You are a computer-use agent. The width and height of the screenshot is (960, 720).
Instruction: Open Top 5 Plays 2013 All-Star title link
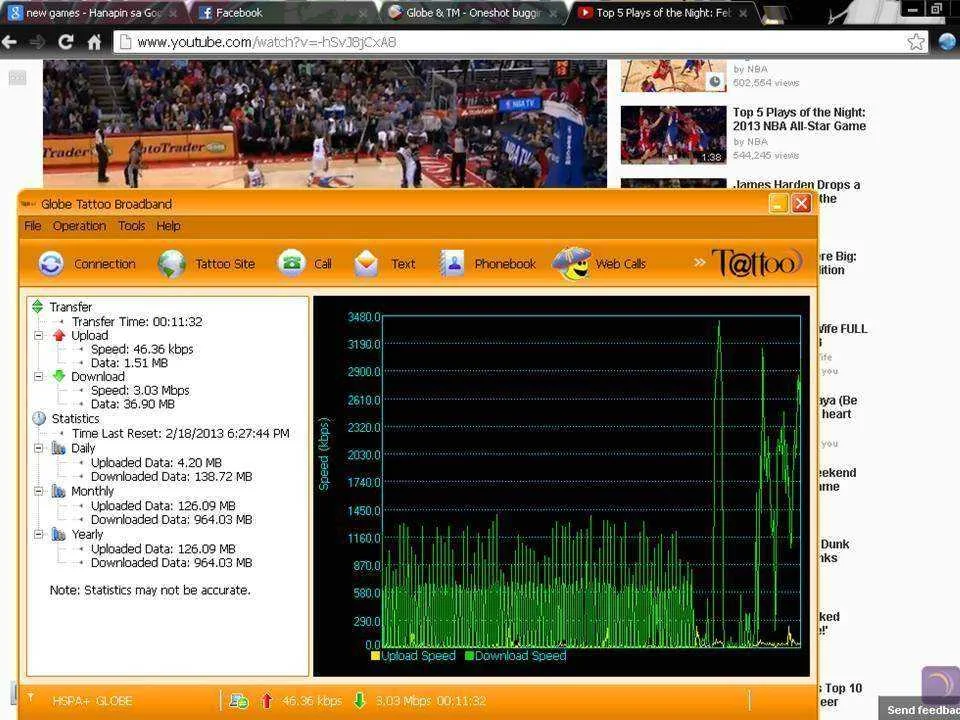click(x=800, y=119)
